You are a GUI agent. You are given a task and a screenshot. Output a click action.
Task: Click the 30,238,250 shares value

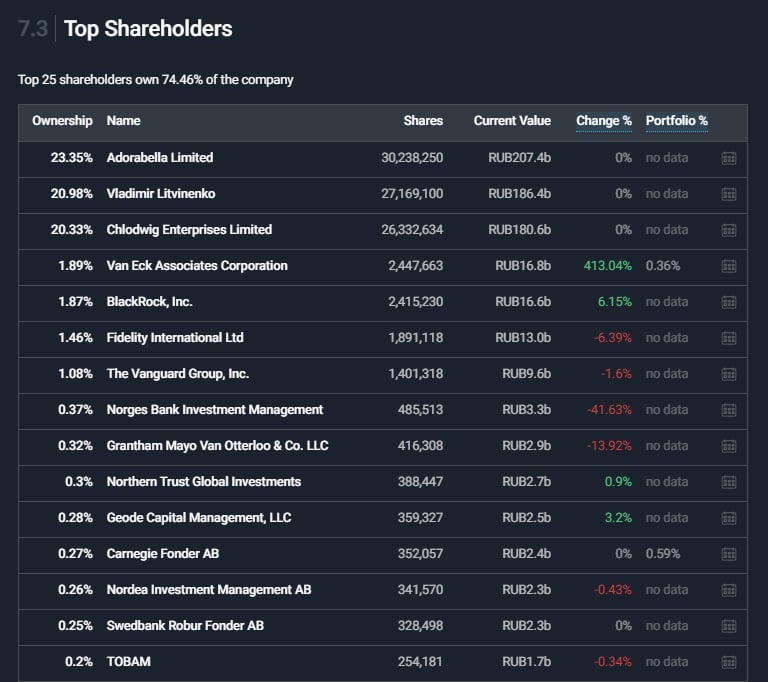coord(412,158)
